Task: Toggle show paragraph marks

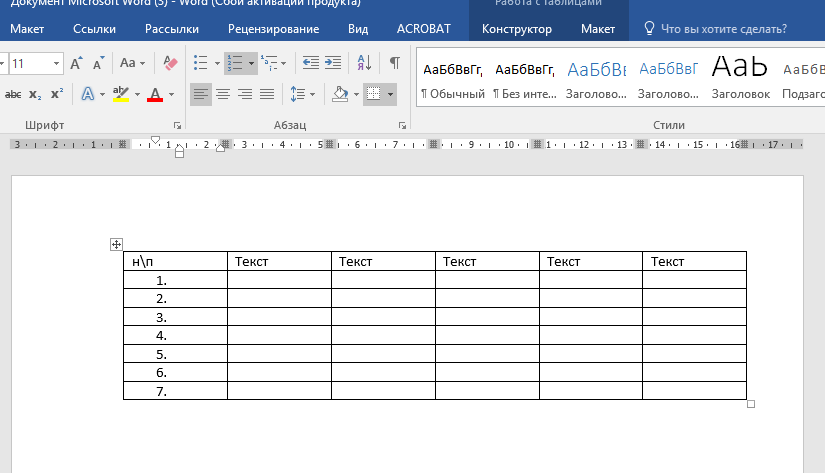Action: coord(394,63)
